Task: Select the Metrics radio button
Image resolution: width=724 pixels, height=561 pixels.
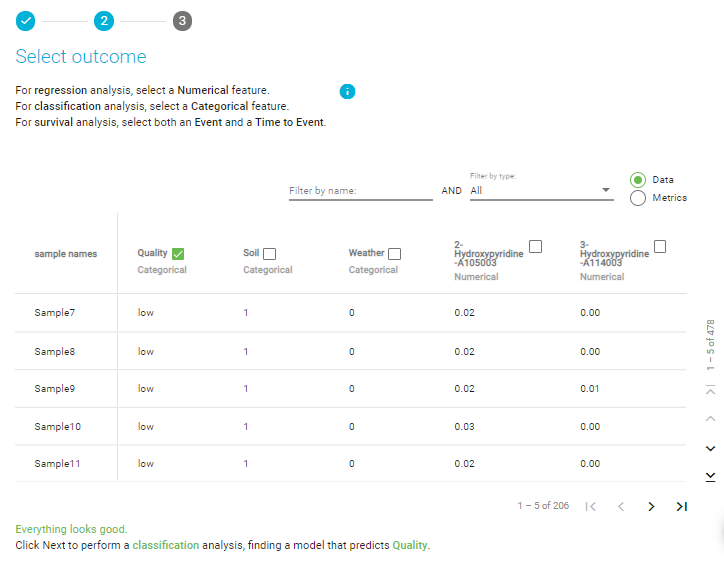Action: point(638,198)
